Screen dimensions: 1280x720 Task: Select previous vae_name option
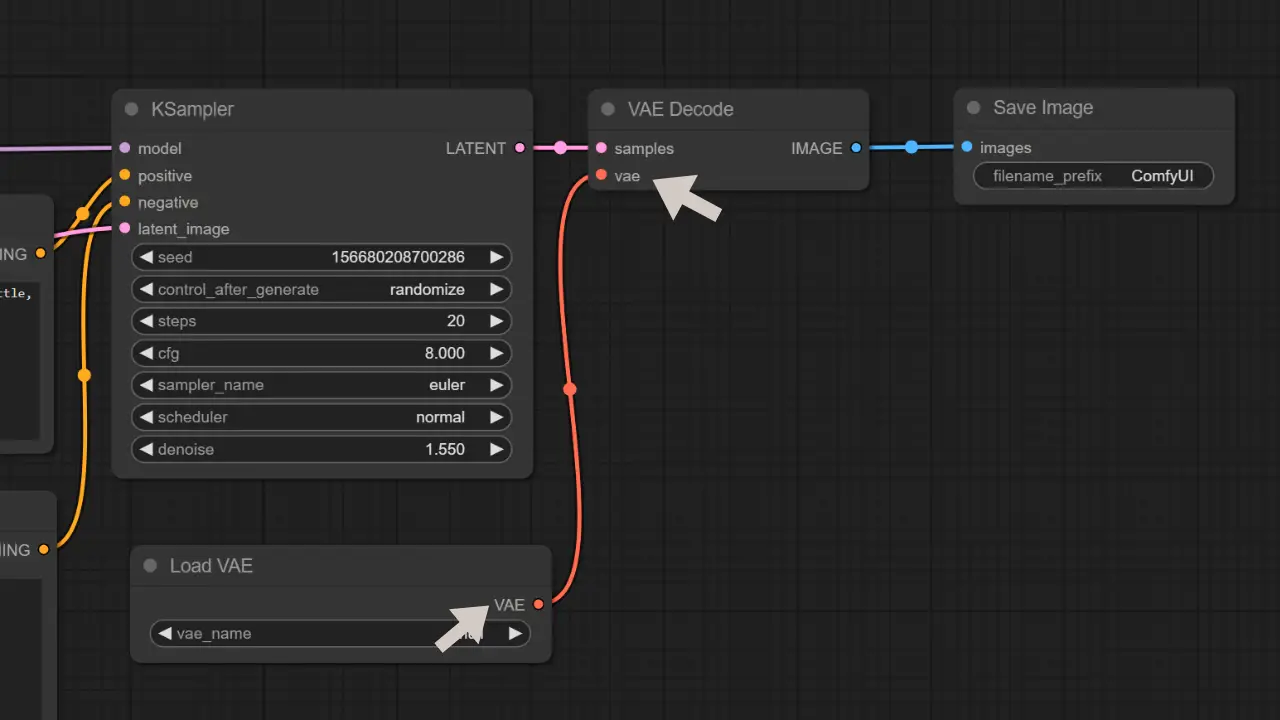pos(165,633)
